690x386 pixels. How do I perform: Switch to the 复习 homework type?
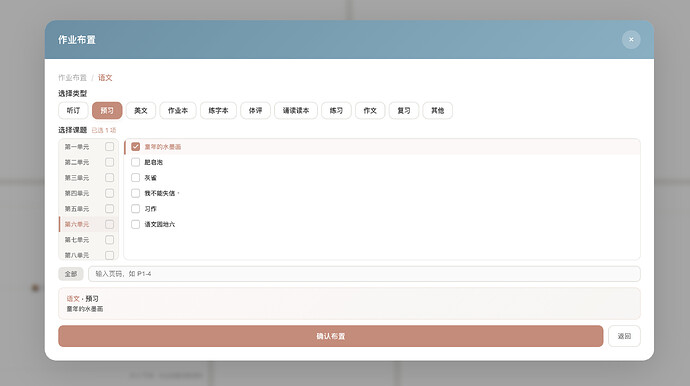tap(404, 110)
